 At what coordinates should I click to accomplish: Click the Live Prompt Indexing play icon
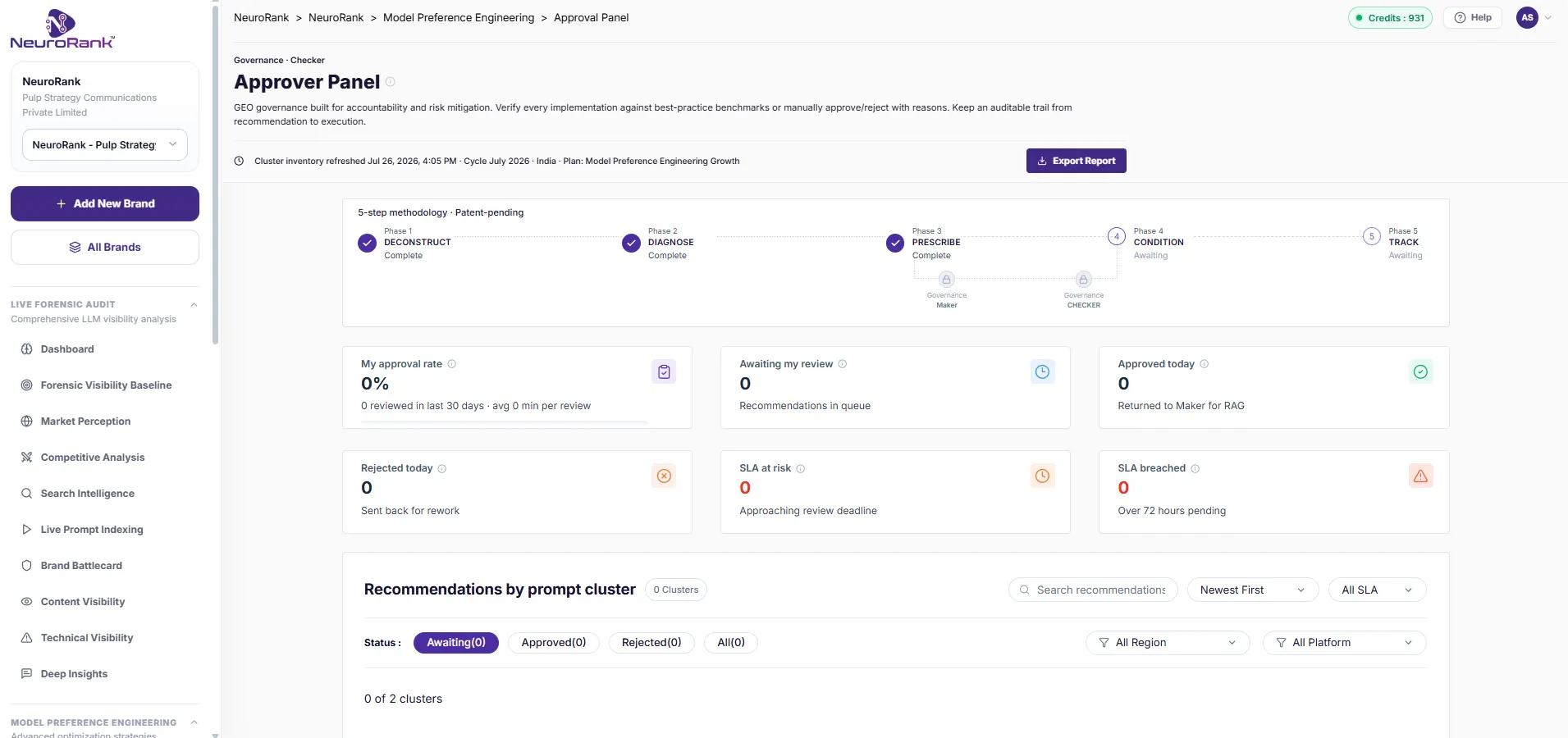coord(26,530)
